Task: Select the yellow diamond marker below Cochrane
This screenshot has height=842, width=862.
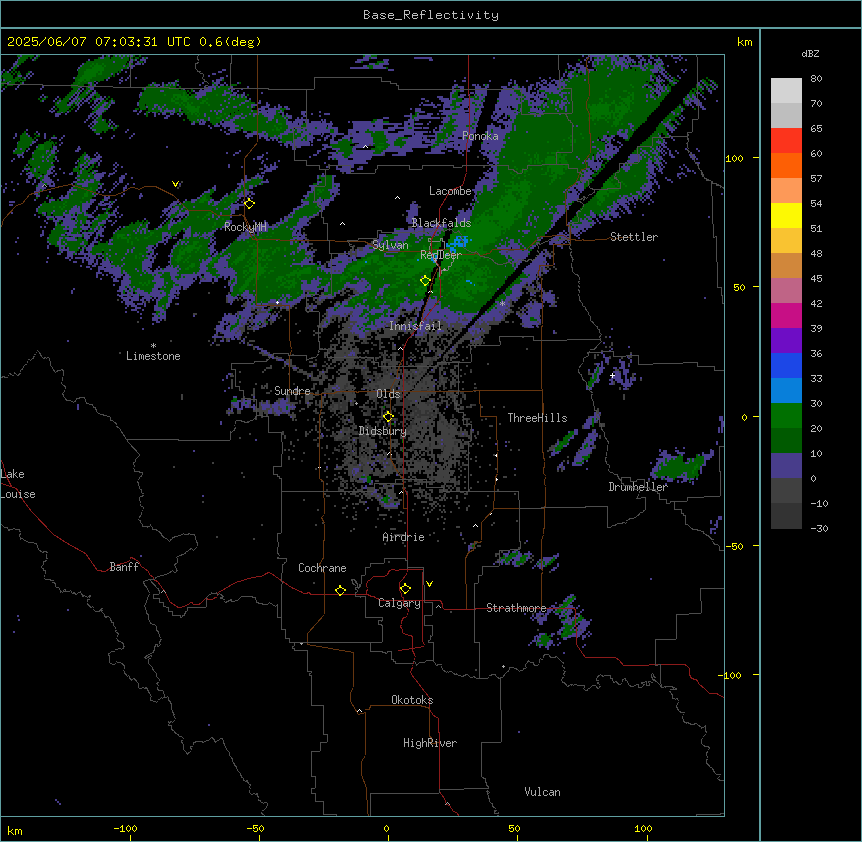Action: [340, 590]
